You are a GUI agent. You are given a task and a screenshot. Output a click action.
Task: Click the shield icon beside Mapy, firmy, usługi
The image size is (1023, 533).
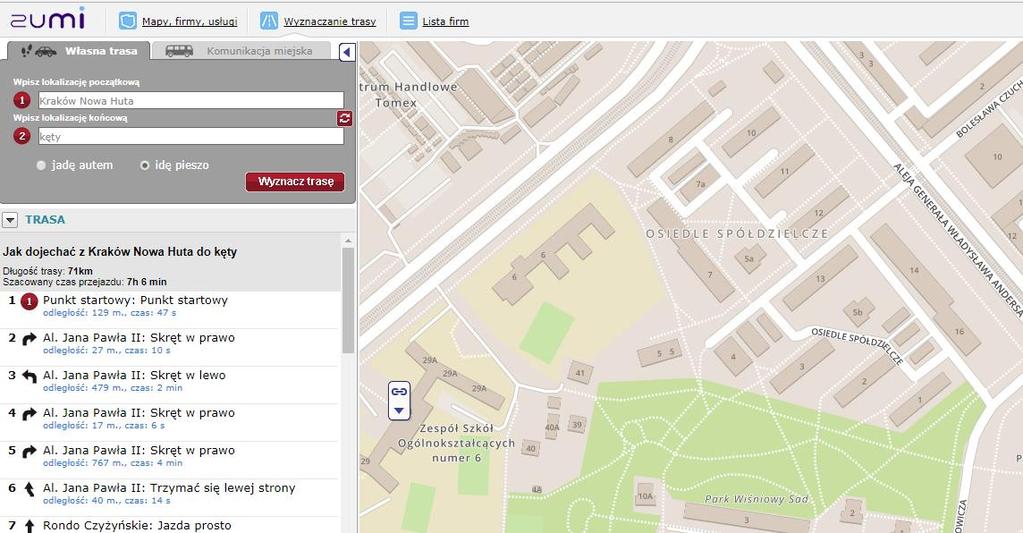pos(127,21)
